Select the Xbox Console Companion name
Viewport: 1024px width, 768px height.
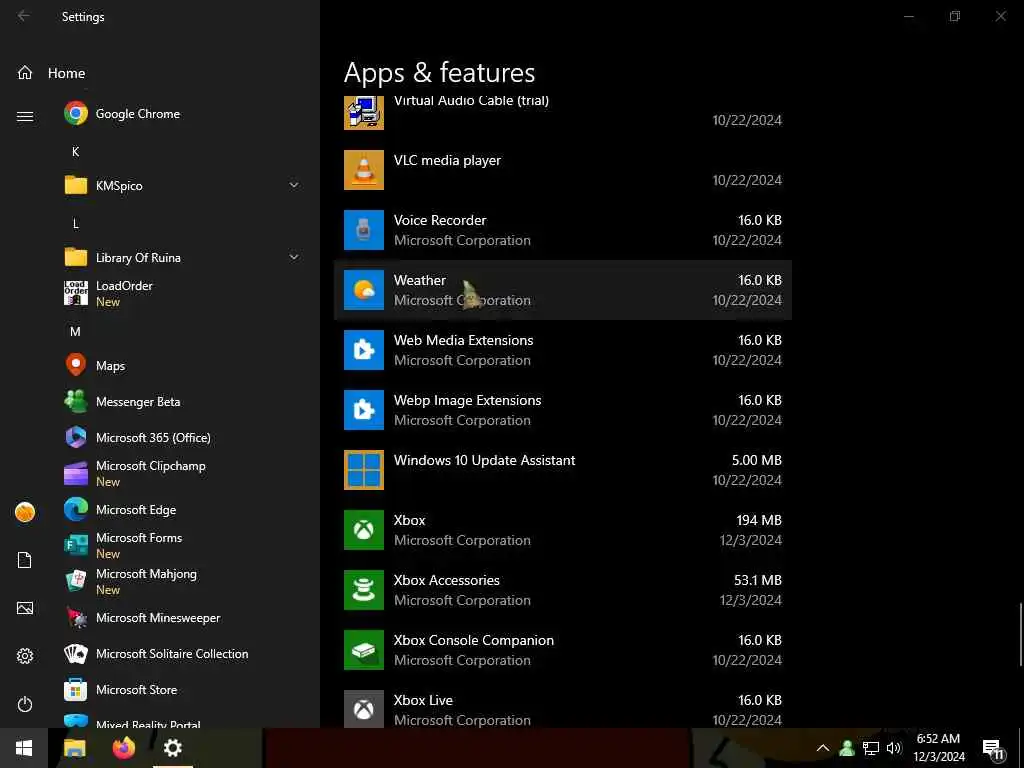tap(473, 641)
